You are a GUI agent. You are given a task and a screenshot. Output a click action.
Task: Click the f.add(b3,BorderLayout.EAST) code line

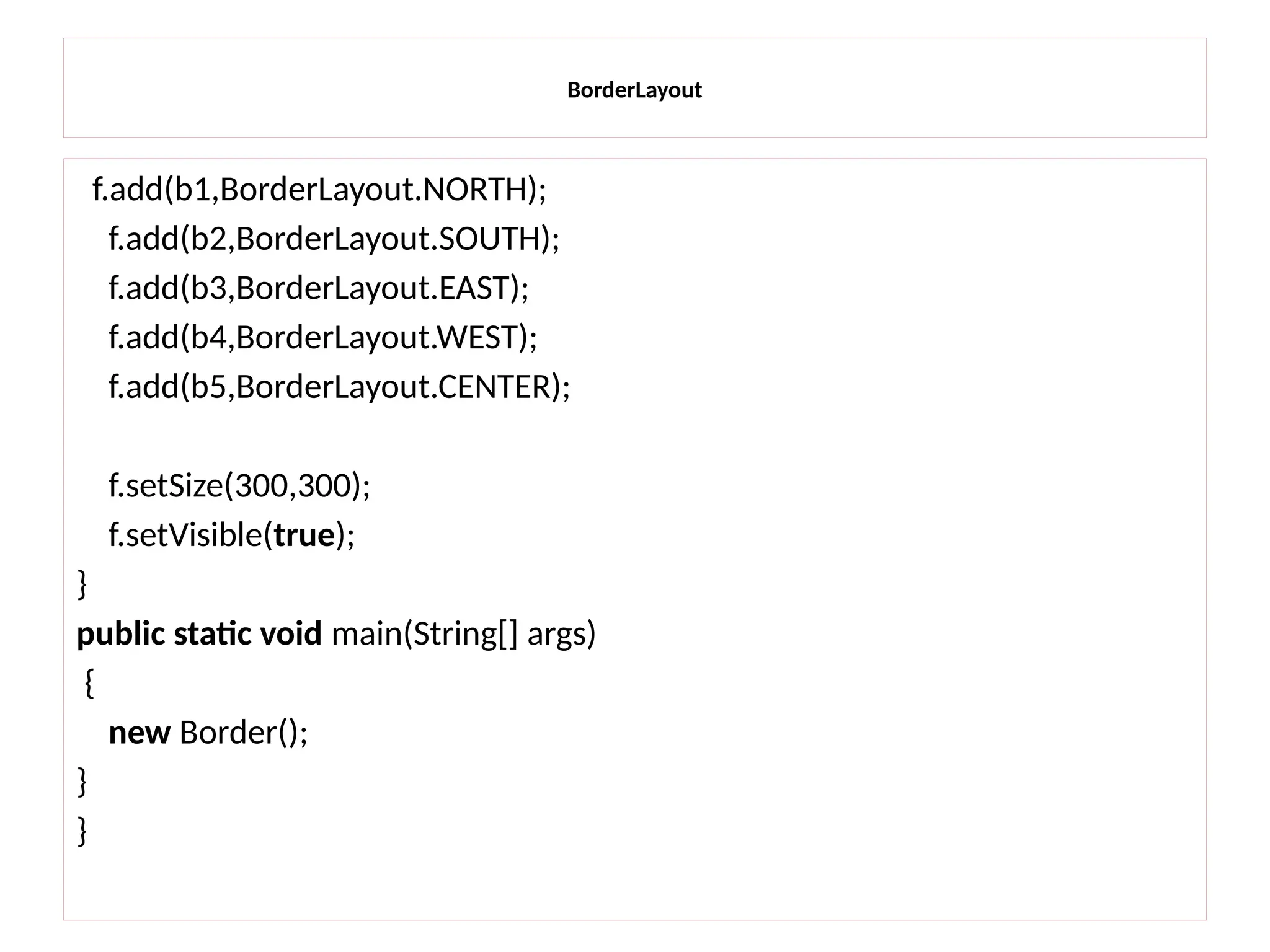319,288
